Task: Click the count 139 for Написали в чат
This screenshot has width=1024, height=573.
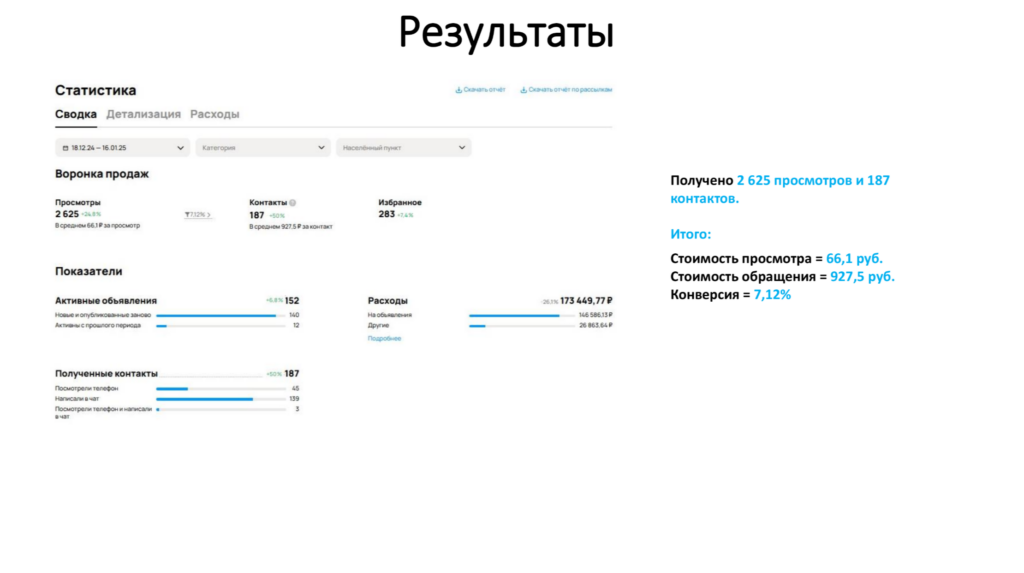Action: pyautogui.click(x=295, y=399)
